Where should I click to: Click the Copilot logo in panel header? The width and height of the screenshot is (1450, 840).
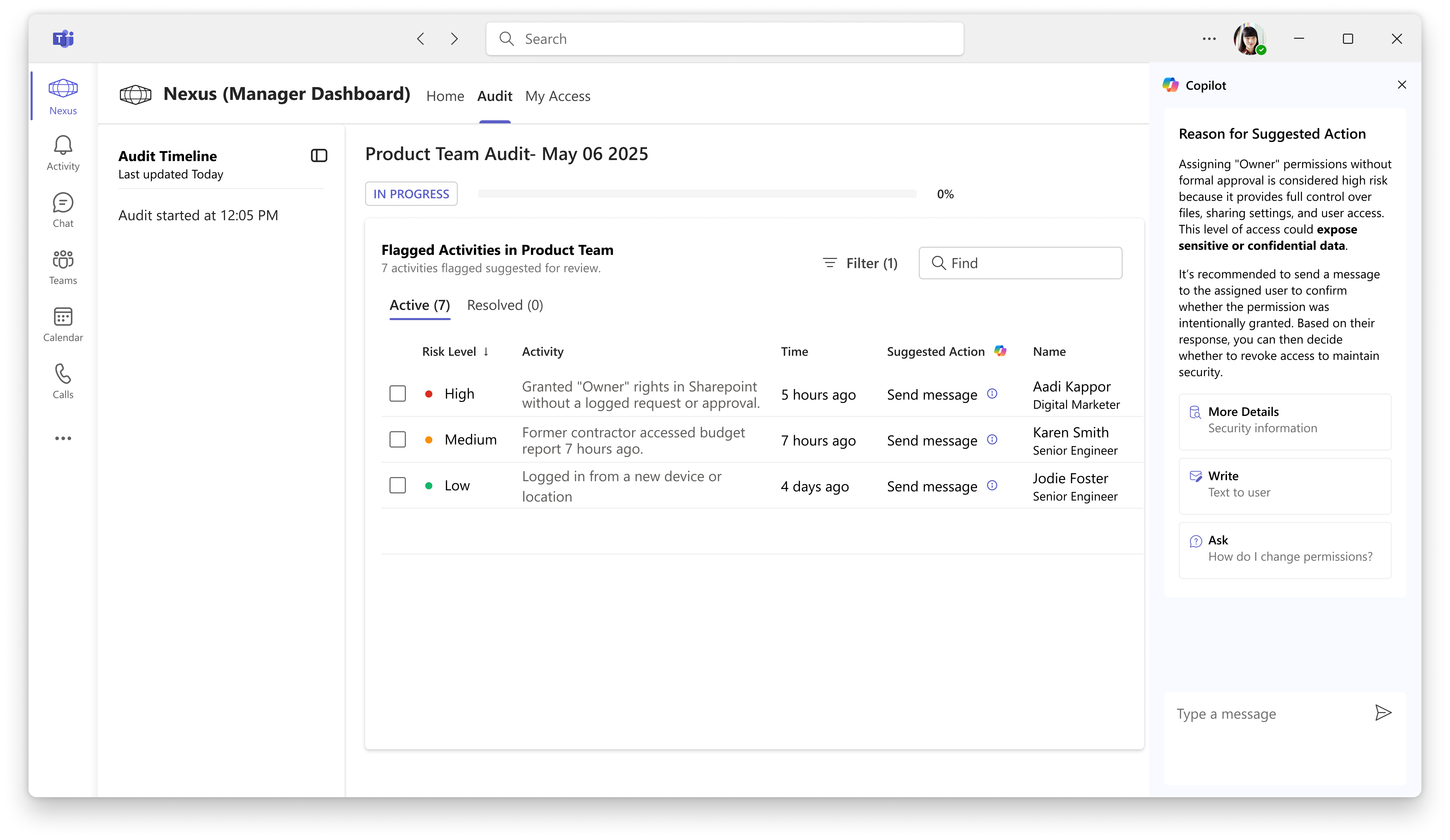coord(1170,85)
